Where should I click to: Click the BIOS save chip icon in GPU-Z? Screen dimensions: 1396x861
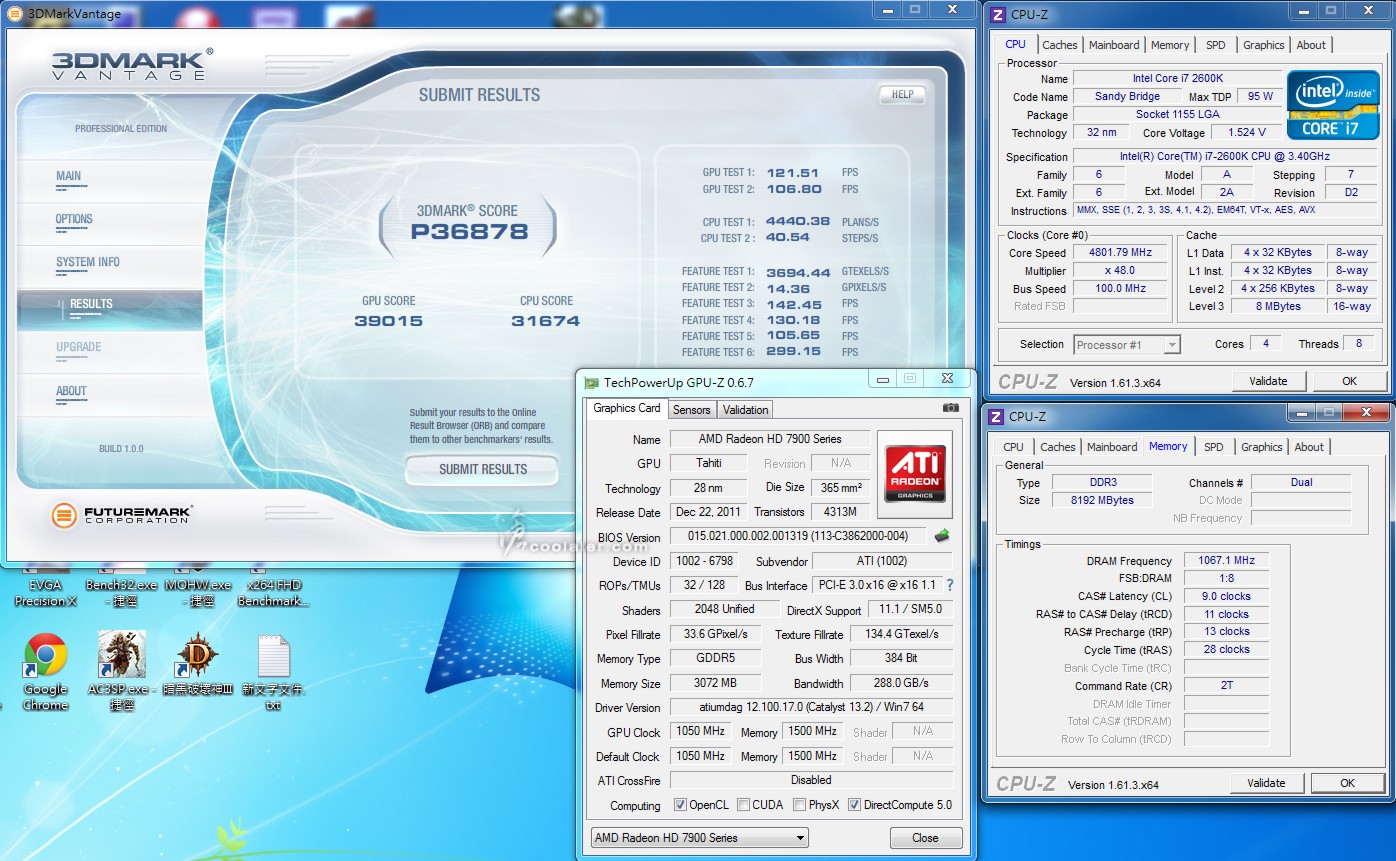click(942, 536)
